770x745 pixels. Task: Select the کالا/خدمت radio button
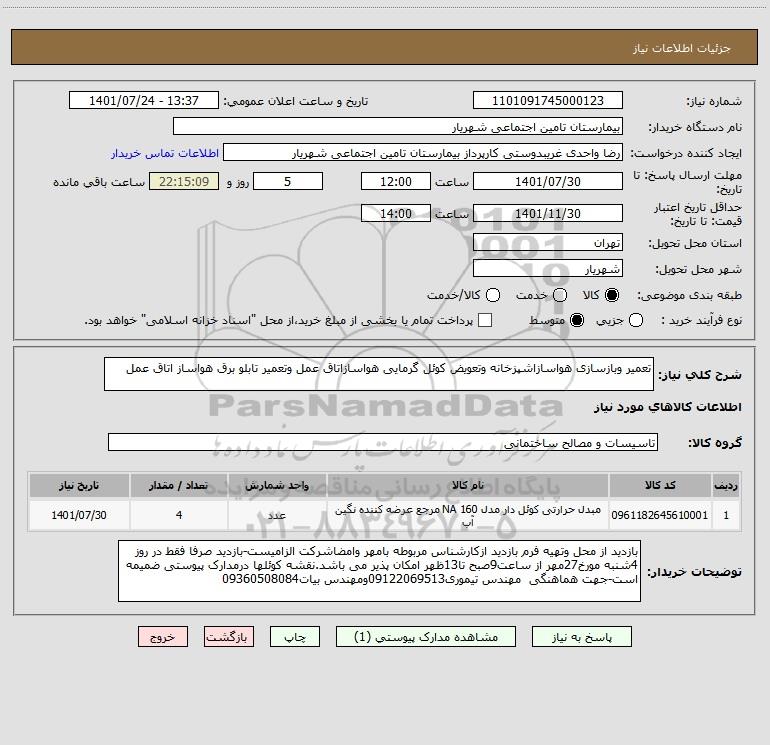tap(493, 295)
